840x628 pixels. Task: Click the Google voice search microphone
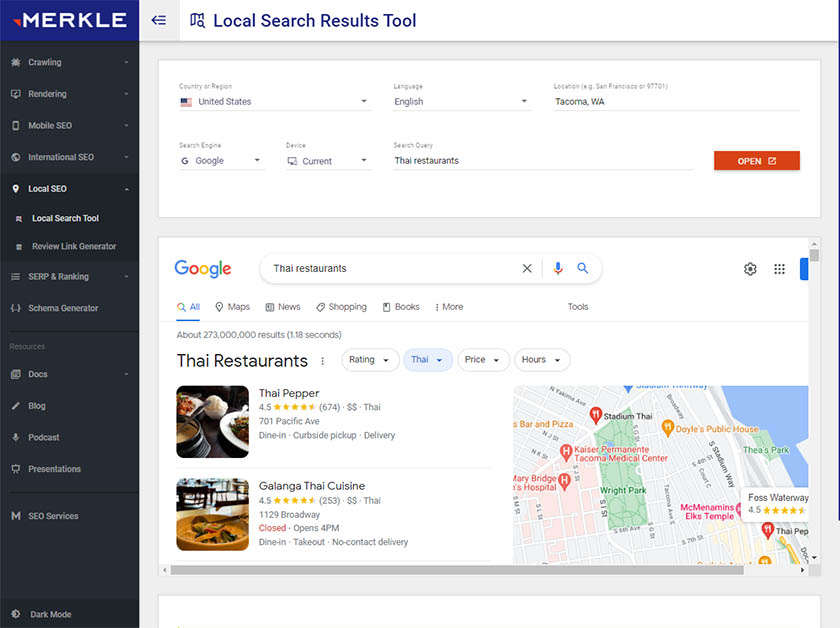pos(558,268)
